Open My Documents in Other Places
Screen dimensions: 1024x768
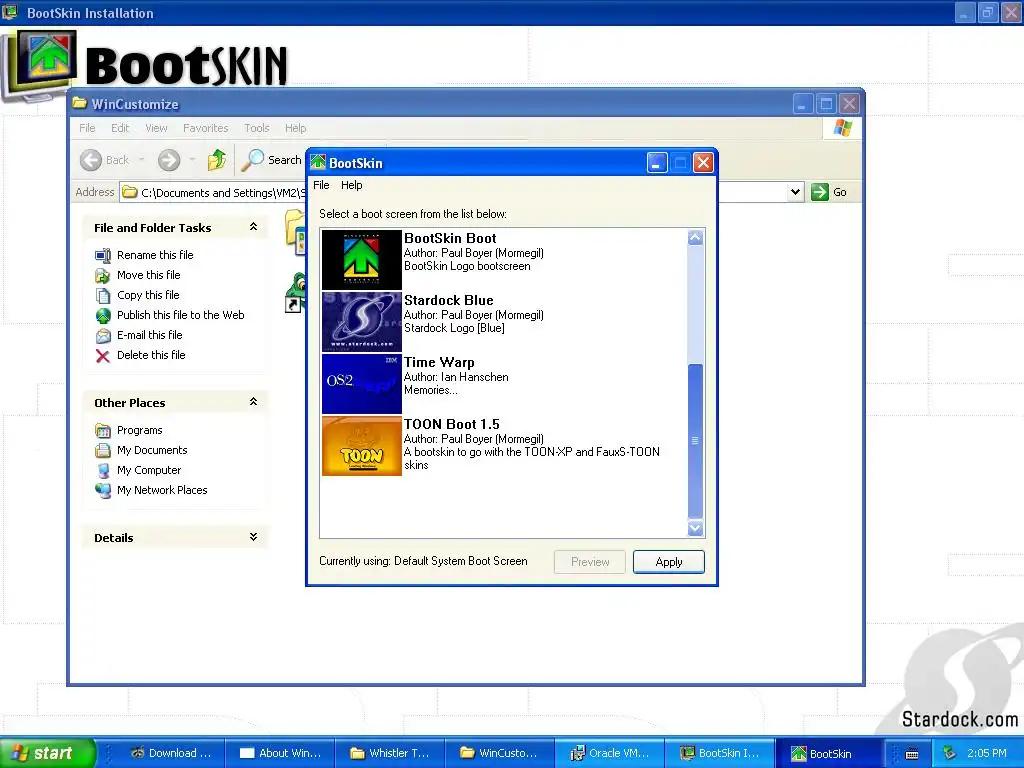click(152, 450)
